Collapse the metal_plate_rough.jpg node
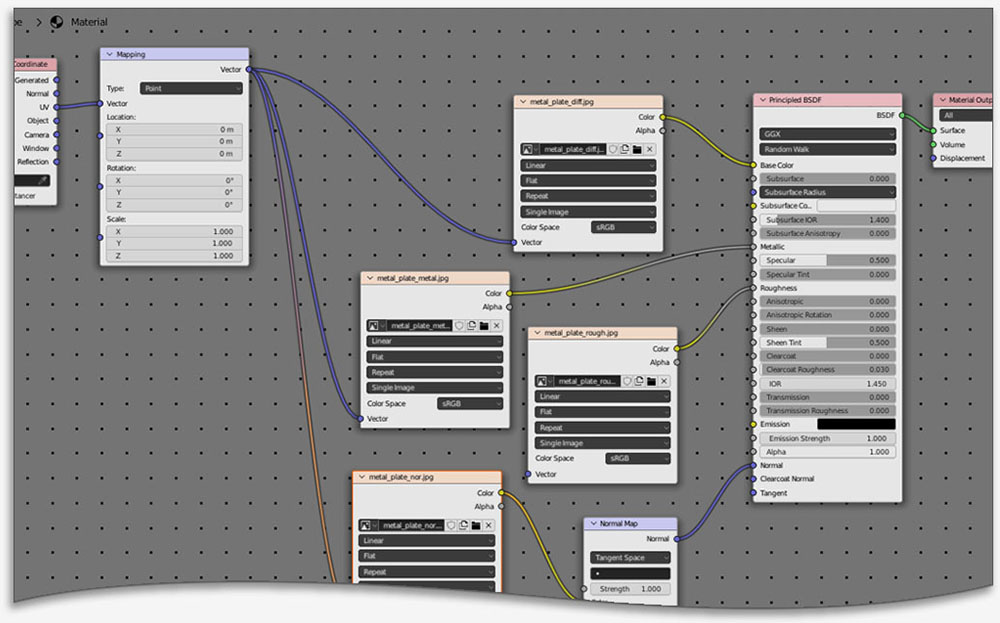 pyautogui.click(x=536, y=333)
